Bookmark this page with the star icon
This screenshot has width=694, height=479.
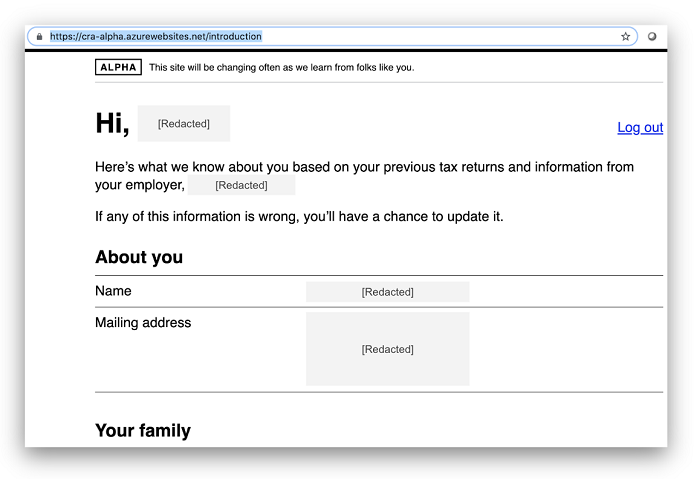point(626,36)
